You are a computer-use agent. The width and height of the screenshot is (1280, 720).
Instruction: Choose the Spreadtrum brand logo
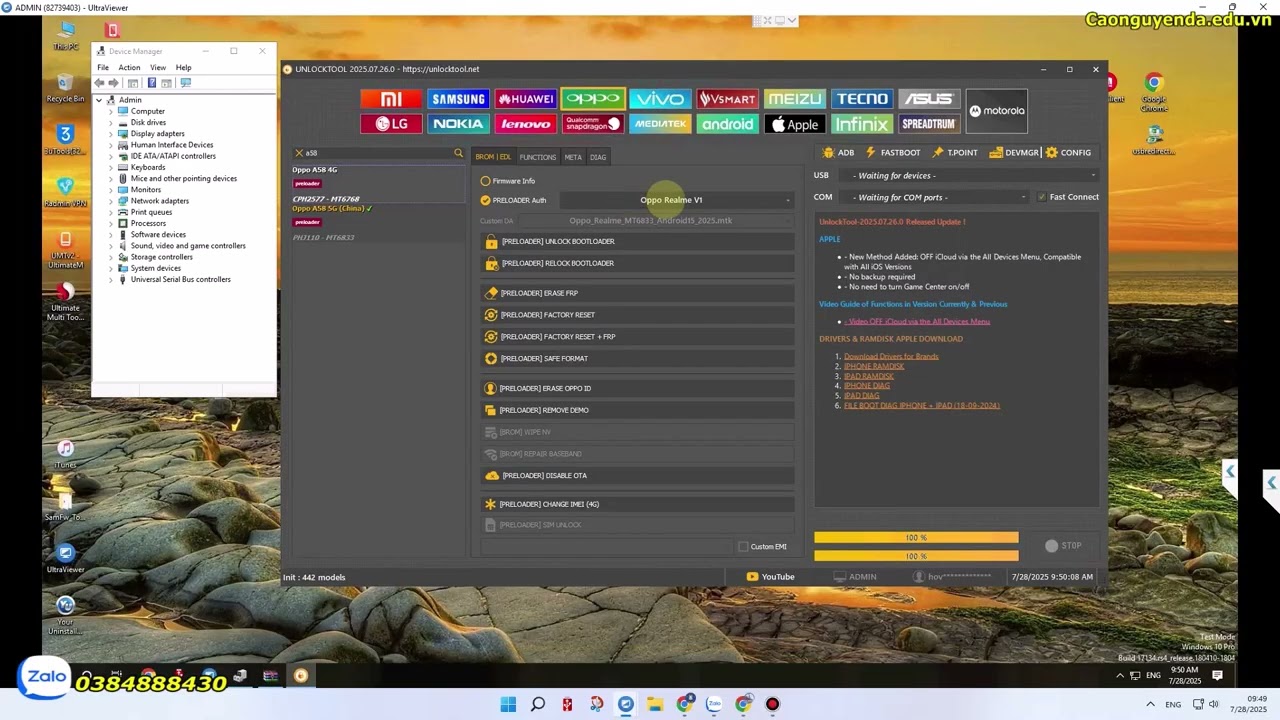point(929,124)
